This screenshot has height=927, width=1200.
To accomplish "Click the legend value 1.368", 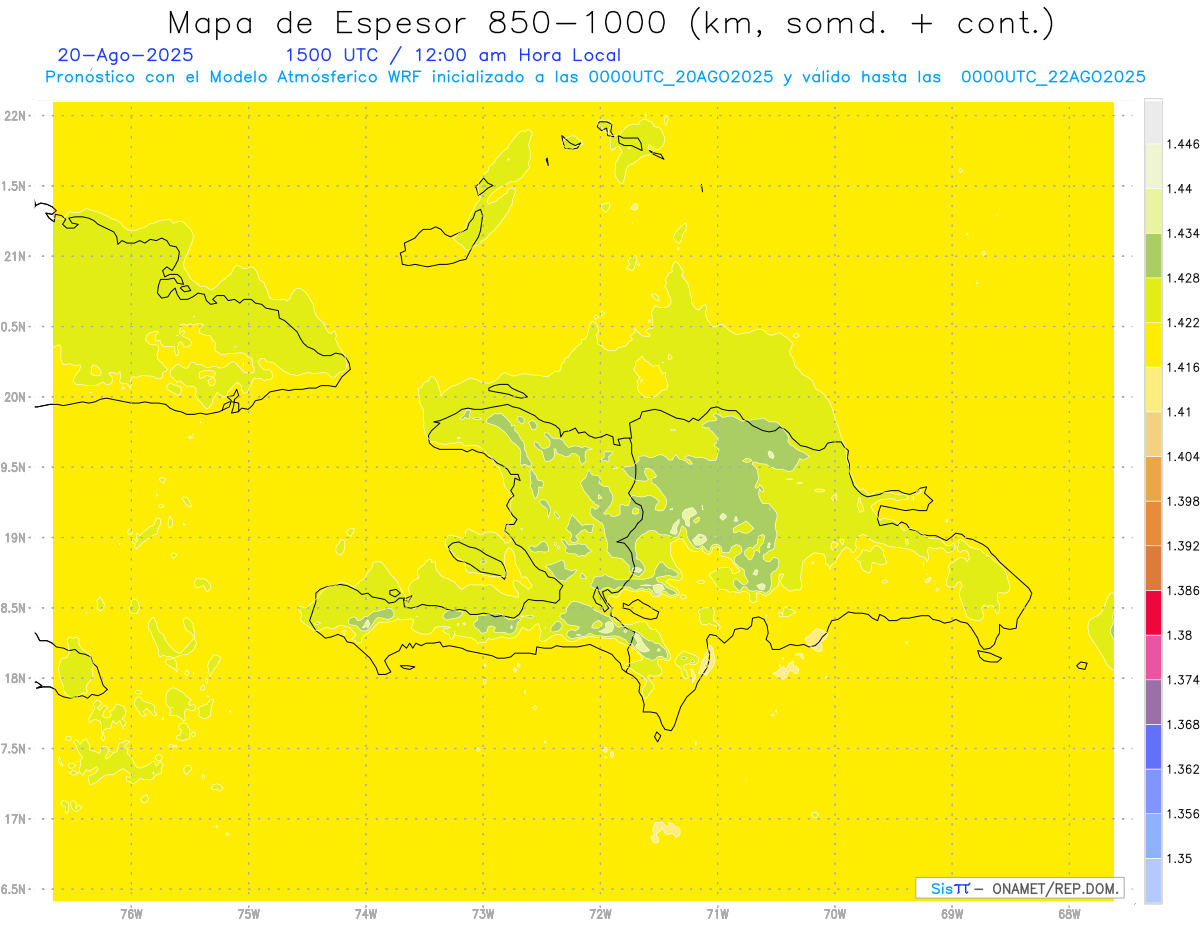I will pos(1184,724).
